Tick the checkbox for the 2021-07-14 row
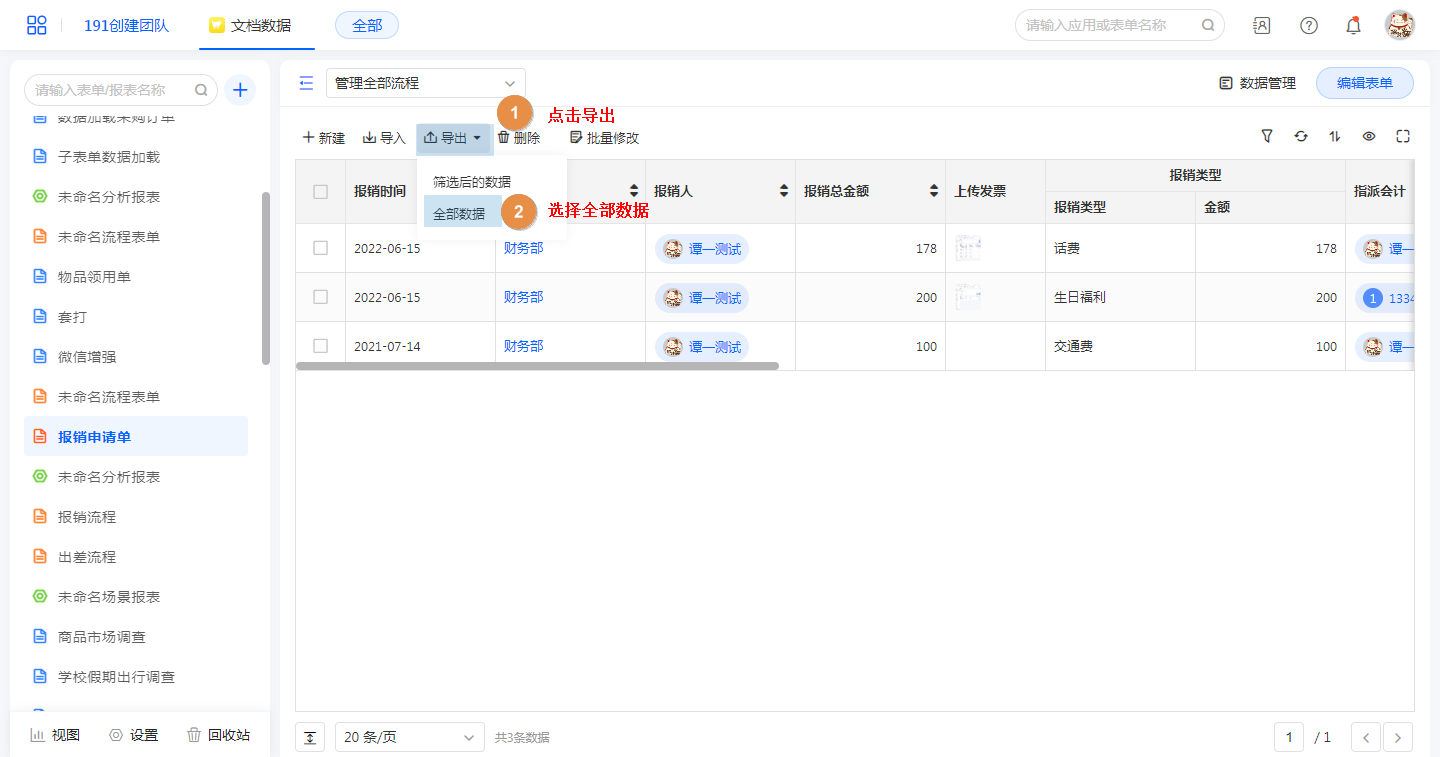 click(320, 346)
